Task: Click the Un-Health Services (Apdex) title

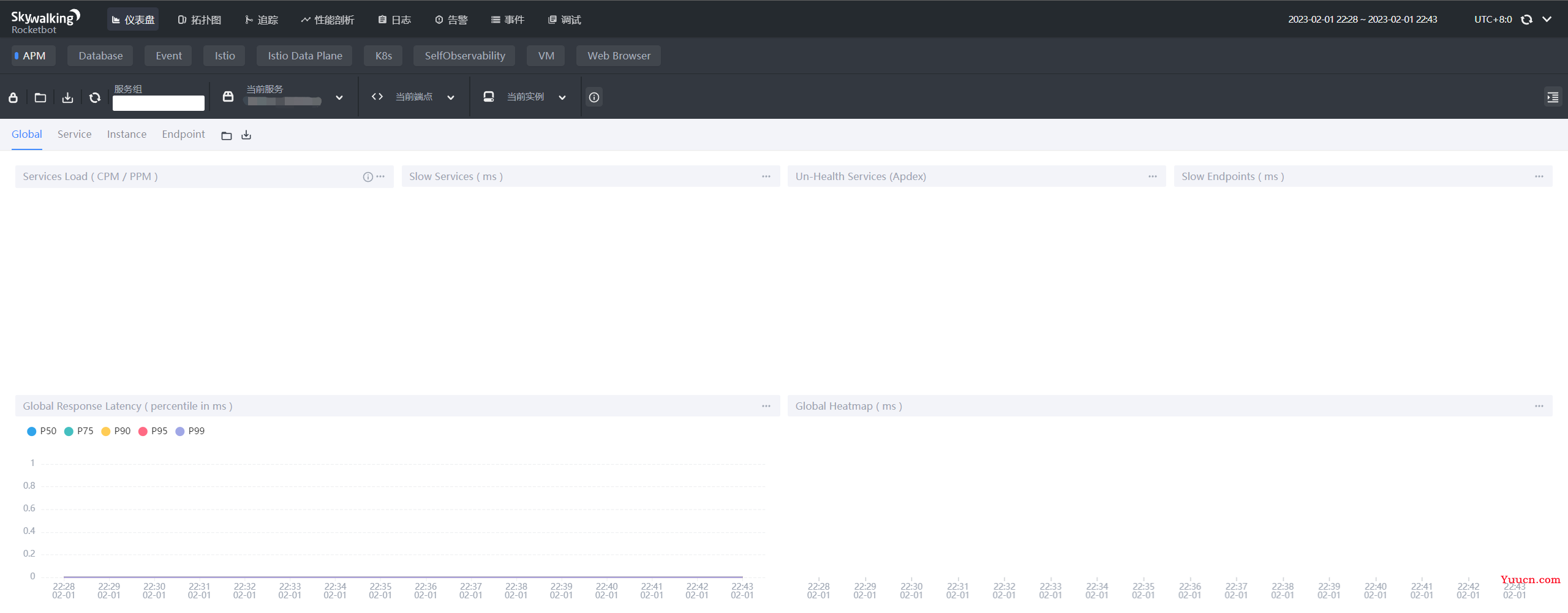Action: (861, 176)
